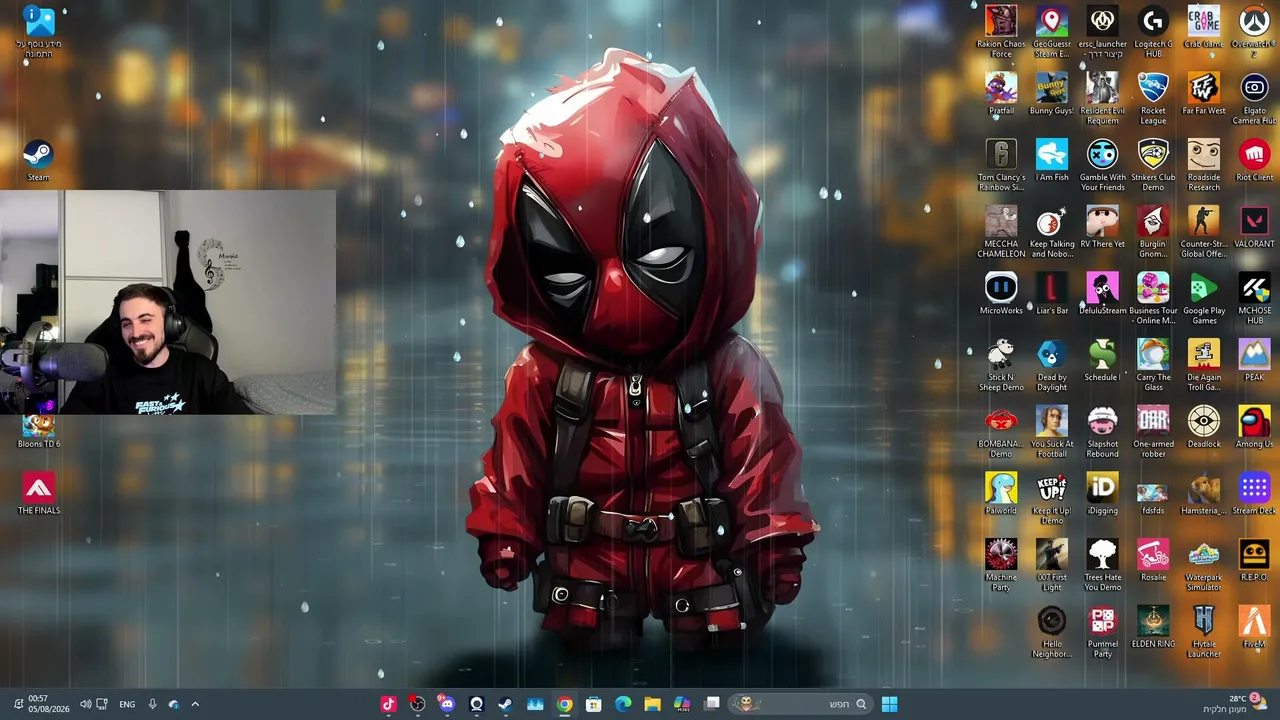Click the iDigging desktop icon
Image resolution: width=1280 pixels, height=720 pixels.
click(x=1102, y=493)
